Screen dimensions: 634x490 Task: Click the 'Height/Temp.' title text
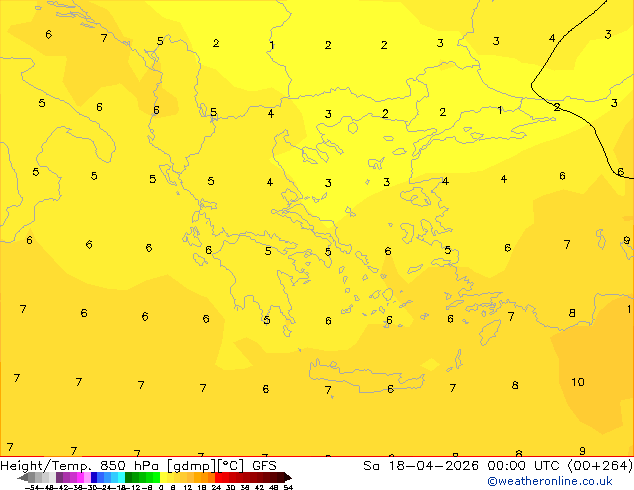click(x=46, y=466)
